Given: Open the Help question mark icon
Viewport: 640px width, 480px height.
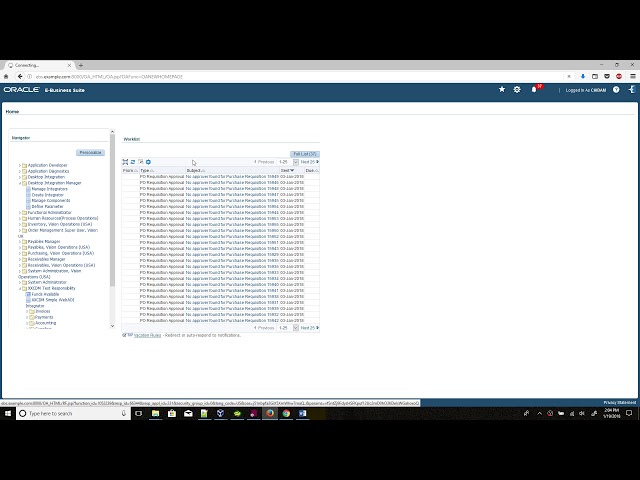Looking at the screenshot, I should (616, 89).
